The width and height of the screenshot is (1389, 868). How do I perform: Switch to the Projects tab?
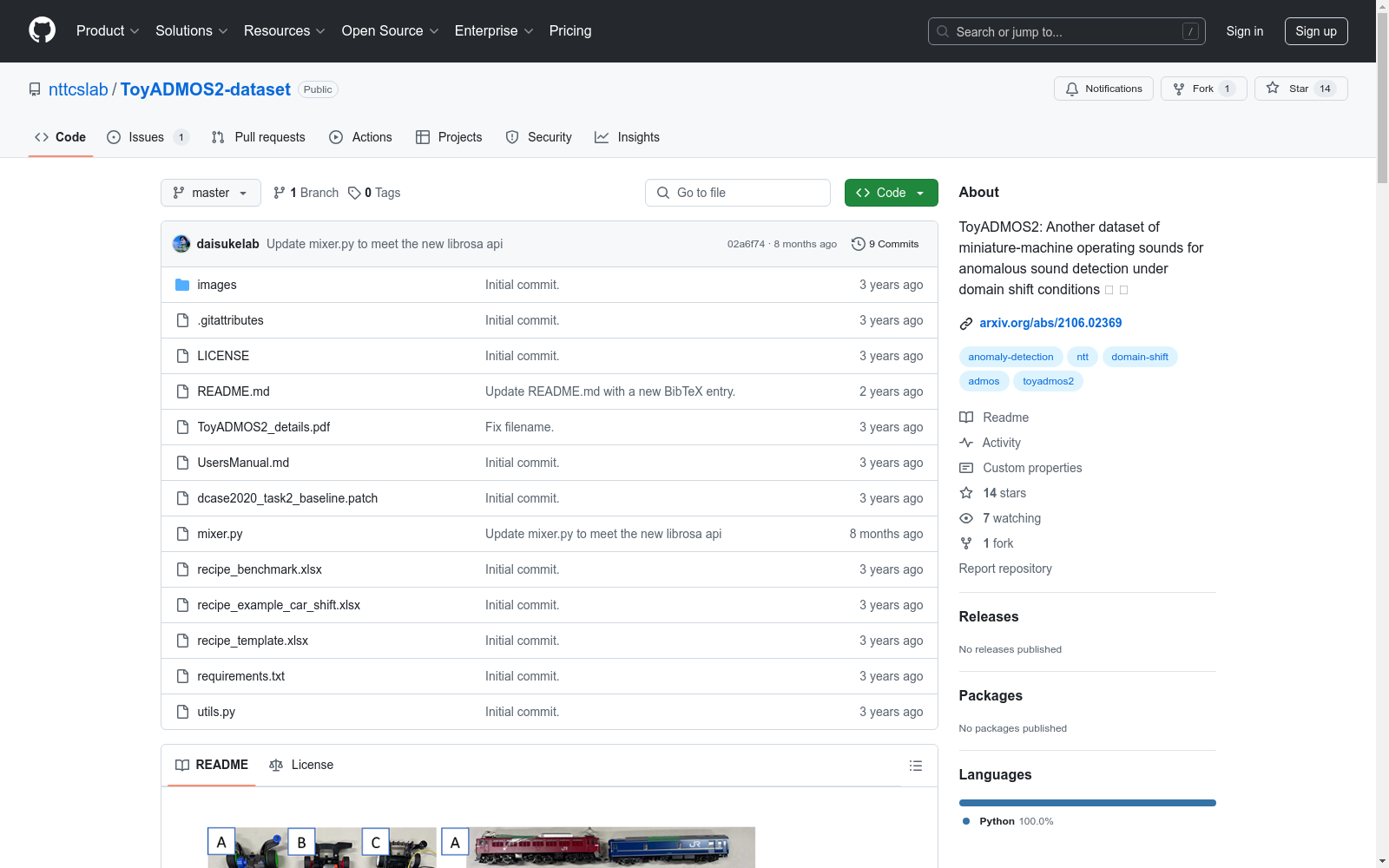[x=449, y=137]
